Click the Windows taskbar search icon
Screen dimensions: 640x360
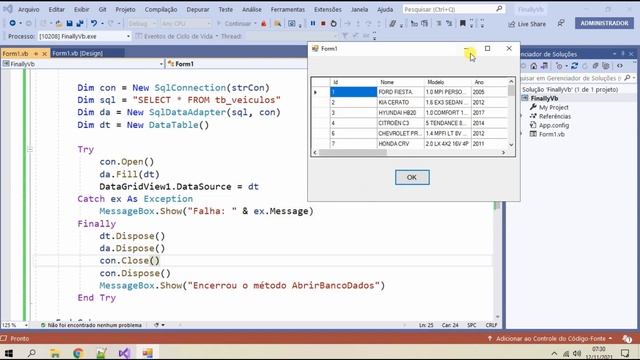pos(31,353)
